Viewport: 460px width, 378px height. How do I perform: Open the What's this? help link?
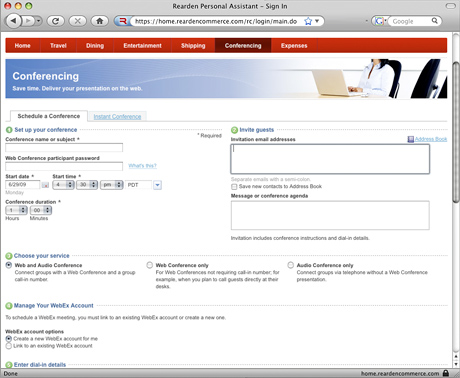tap(142, 166)
